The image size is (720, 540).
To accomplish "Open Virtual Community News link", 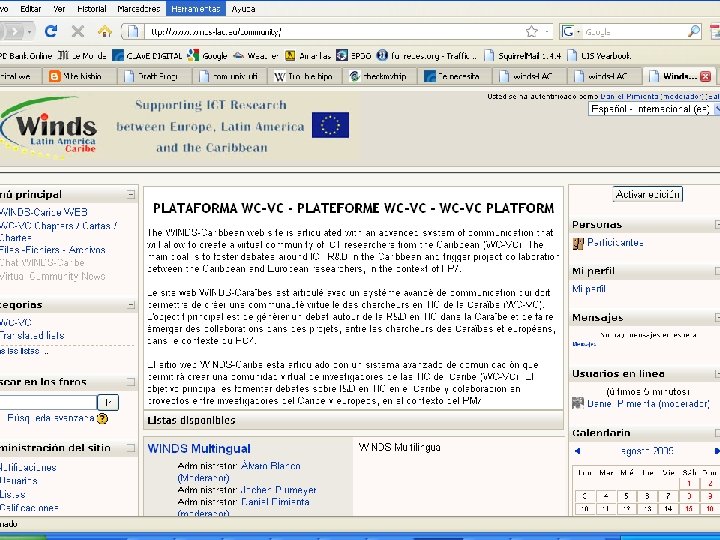I will click(53, 276).
